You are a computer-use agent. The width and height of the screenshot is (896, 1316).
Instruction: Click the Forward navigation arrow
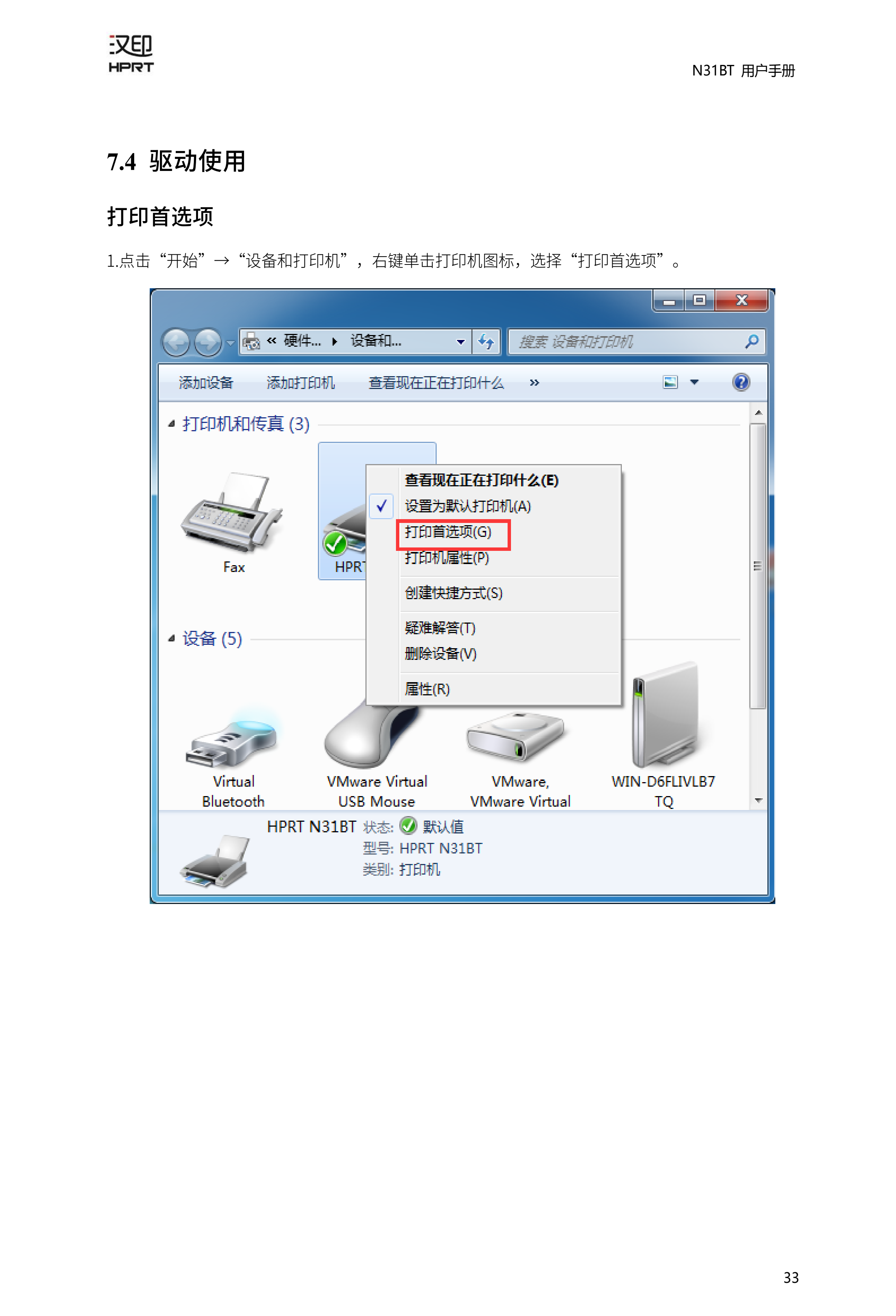tap(208, 343)
